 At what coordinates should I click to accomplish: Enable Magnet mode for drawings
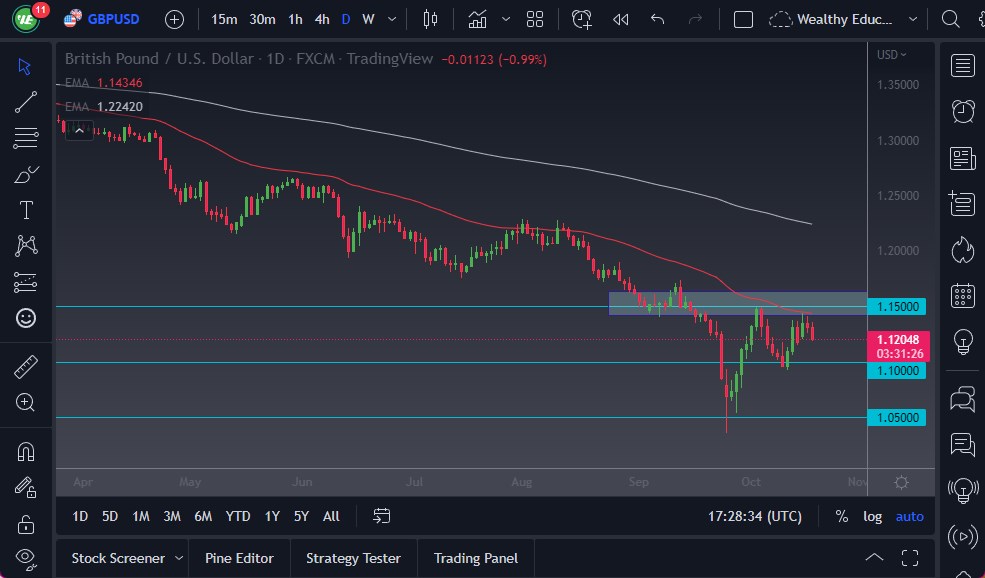pyautogui.click(x=25, y=451)
